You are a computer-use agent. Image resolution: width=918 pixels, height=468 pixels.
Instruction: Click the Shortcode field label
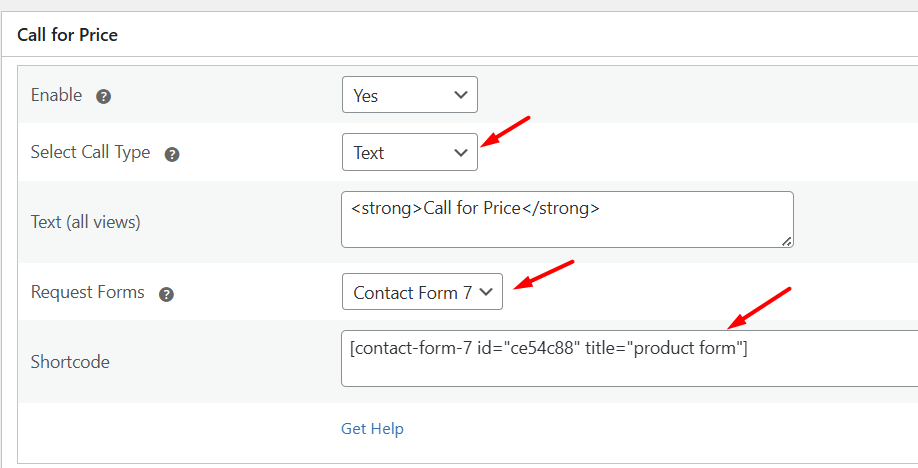[x=70, y=362]
